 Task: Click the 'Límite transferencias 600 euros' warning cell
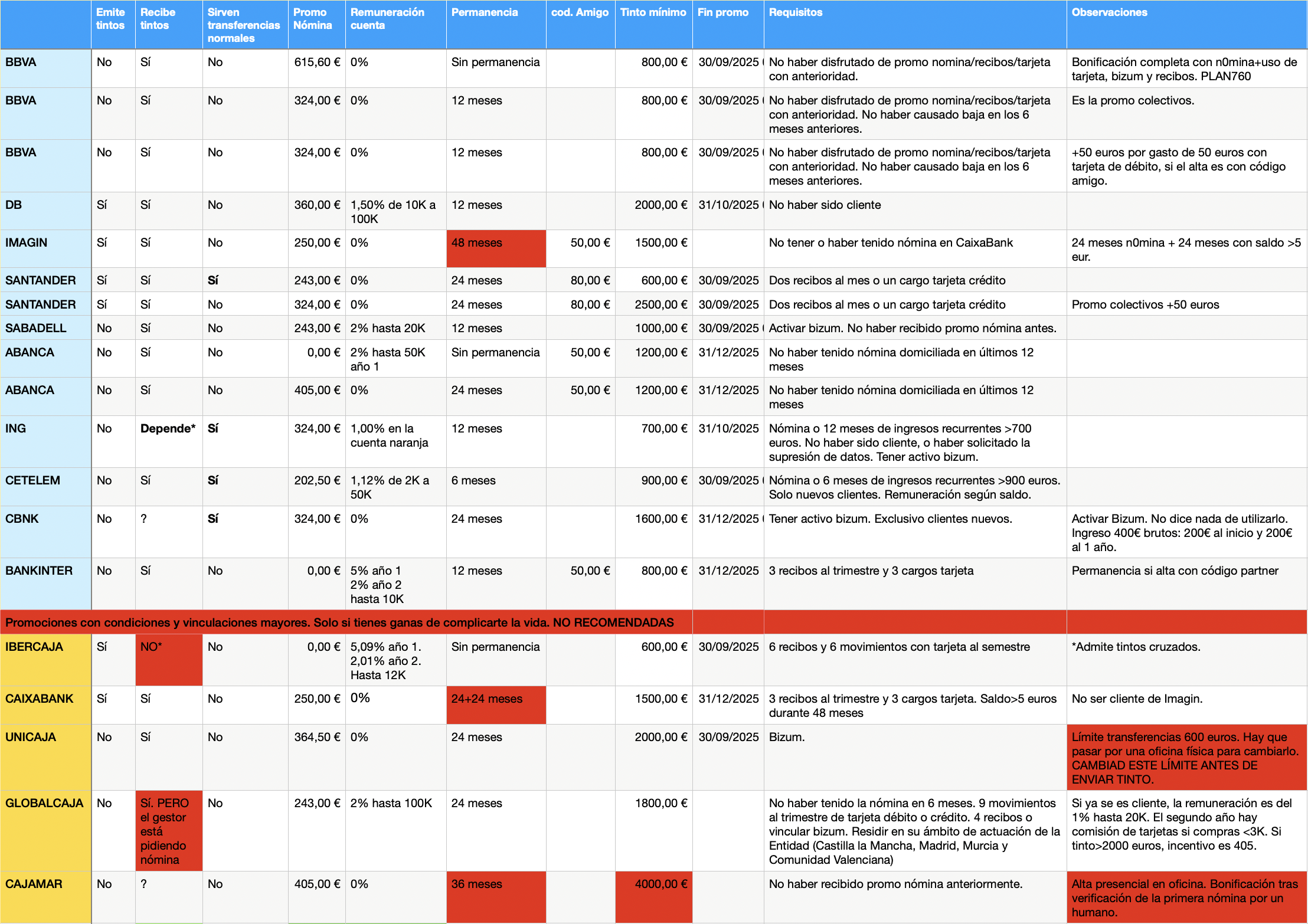point(1187,757)
